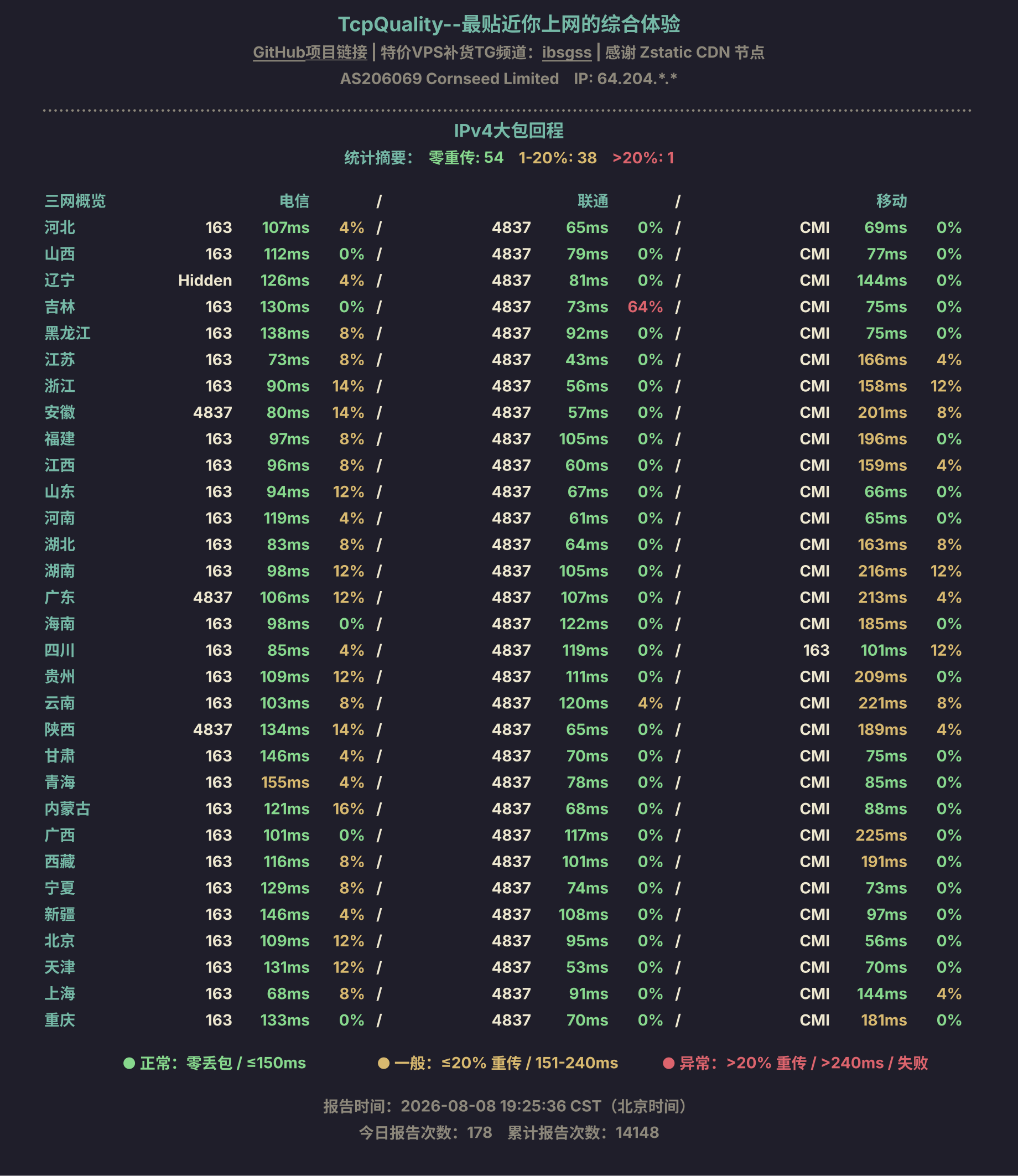Screen dimensions: 1018x1176
Task: Open the GitHub项目链接 link
Action: coord(310,52)
